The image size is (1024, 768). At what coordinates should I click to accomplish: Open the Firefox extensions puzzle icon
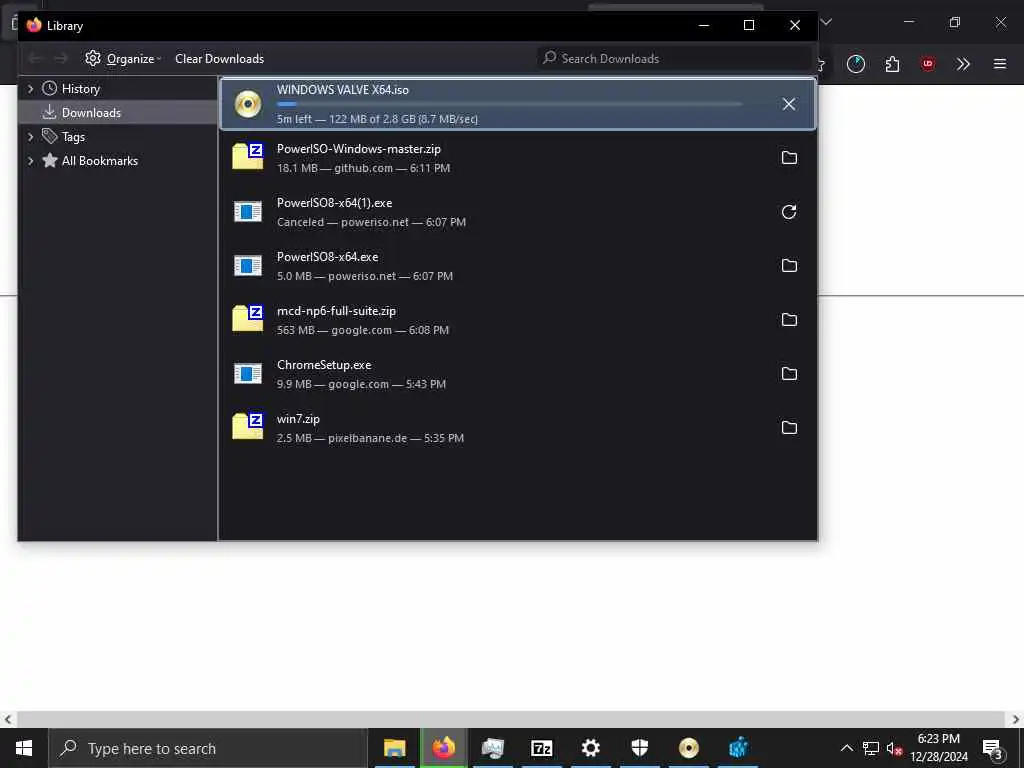tap(892, 64)
